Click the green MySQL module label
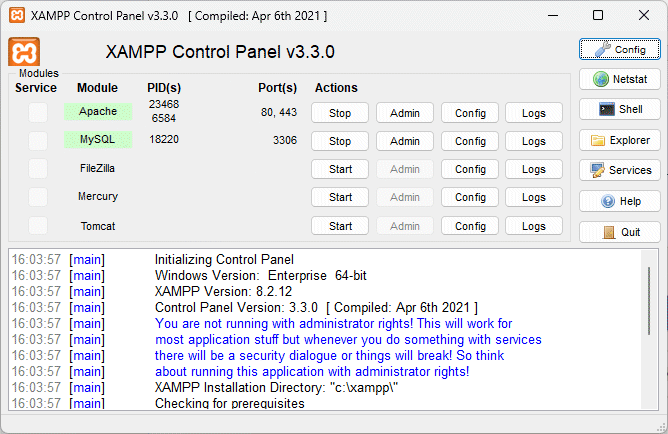Viewport: 668px width, 434px height. pyautogui.click(x=98, y=140)
